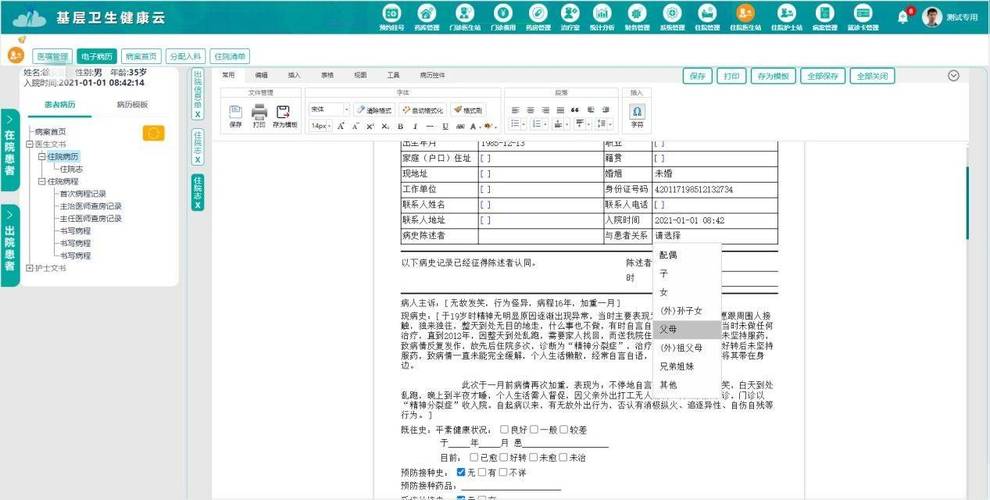Screen dimensions: 990x500
Task: Check the 良好 health status box
Action: pos(504,429)
